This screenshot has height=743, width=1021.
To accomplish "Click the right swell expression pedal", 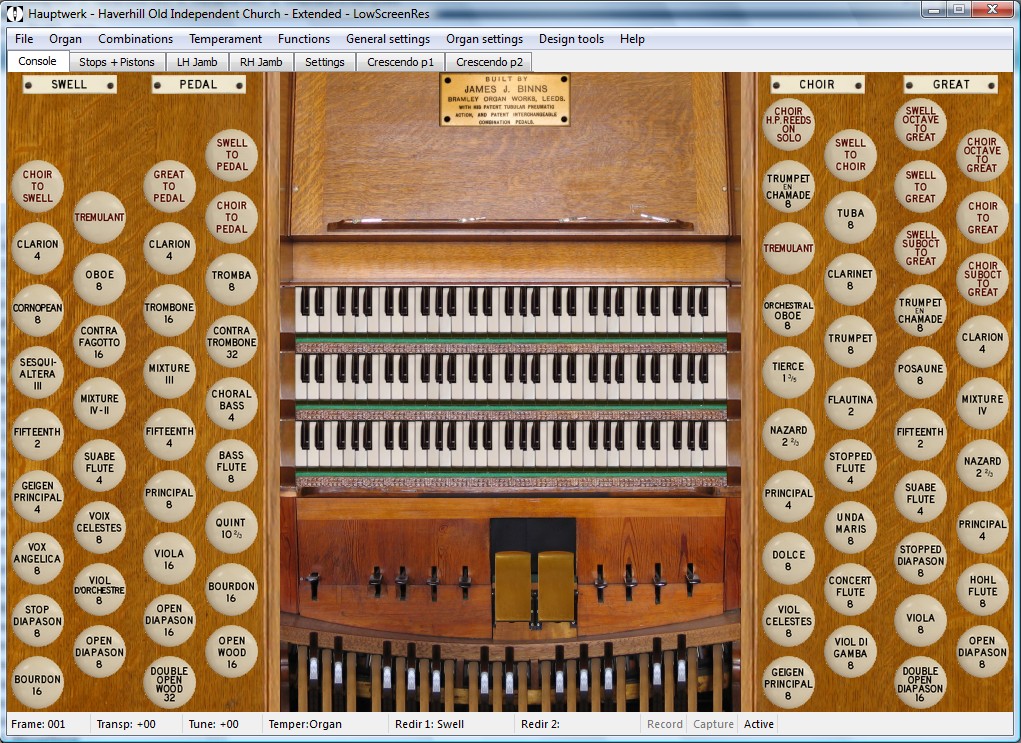I will (x=556, y=586).
